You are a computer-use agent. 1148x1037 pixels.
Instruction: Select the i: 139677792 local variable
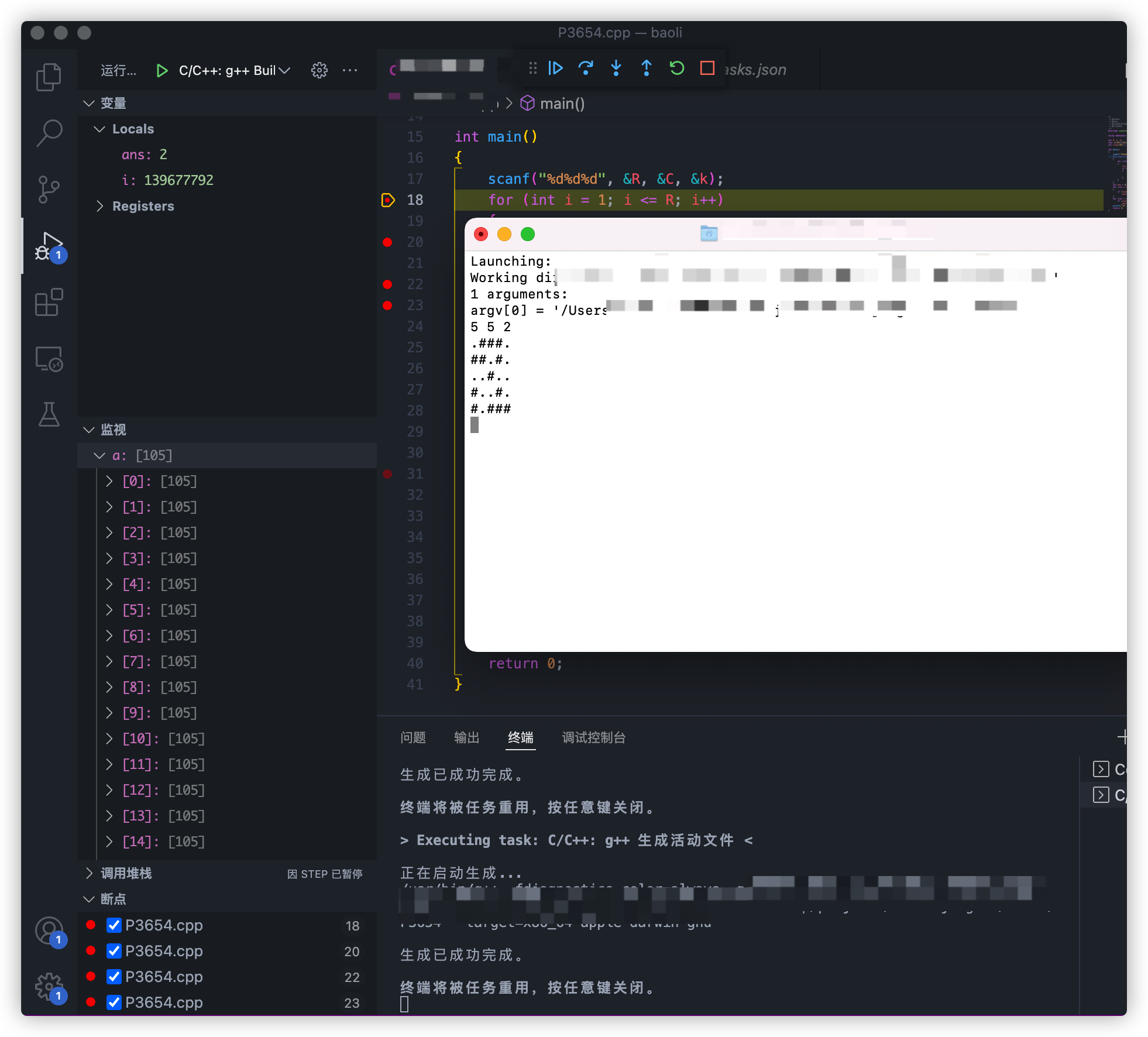point(227,180)
